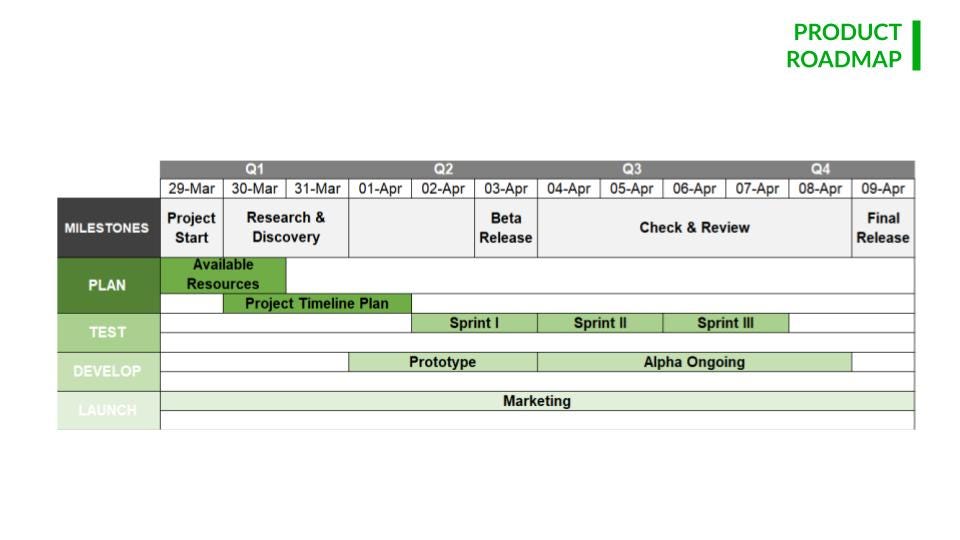Click the LAUNCH row header
Viewport: 960px width, 540px height.
click(x=109, y=410)
